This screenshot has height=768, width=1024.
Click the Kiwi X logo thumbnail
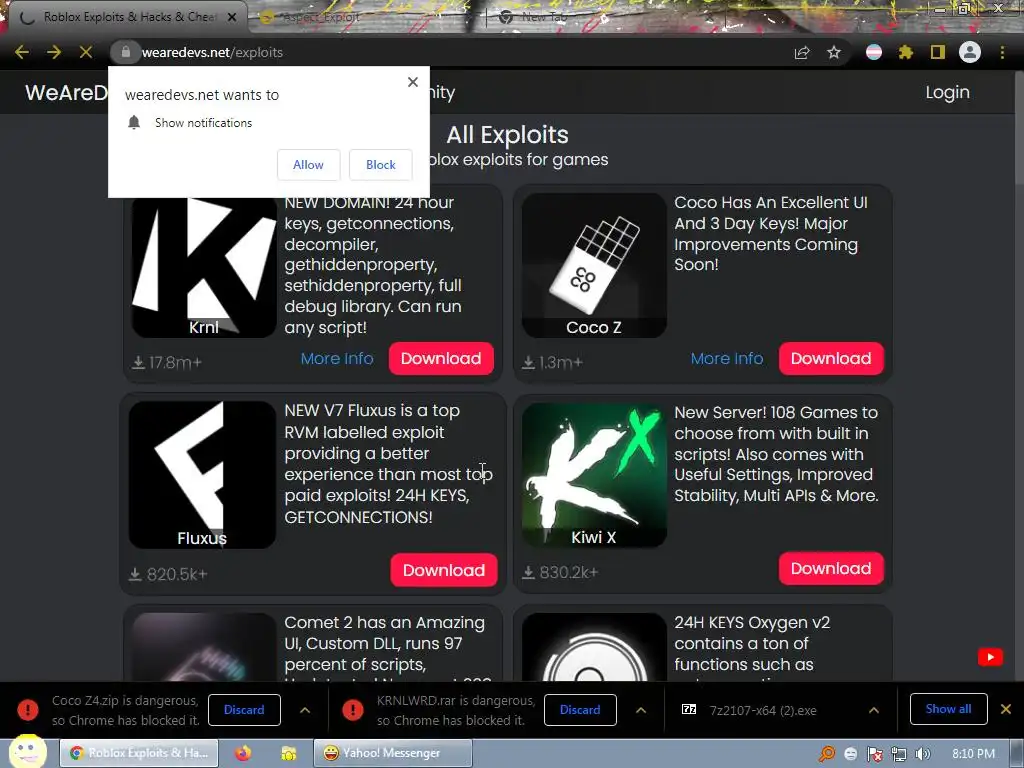(594, 475)
